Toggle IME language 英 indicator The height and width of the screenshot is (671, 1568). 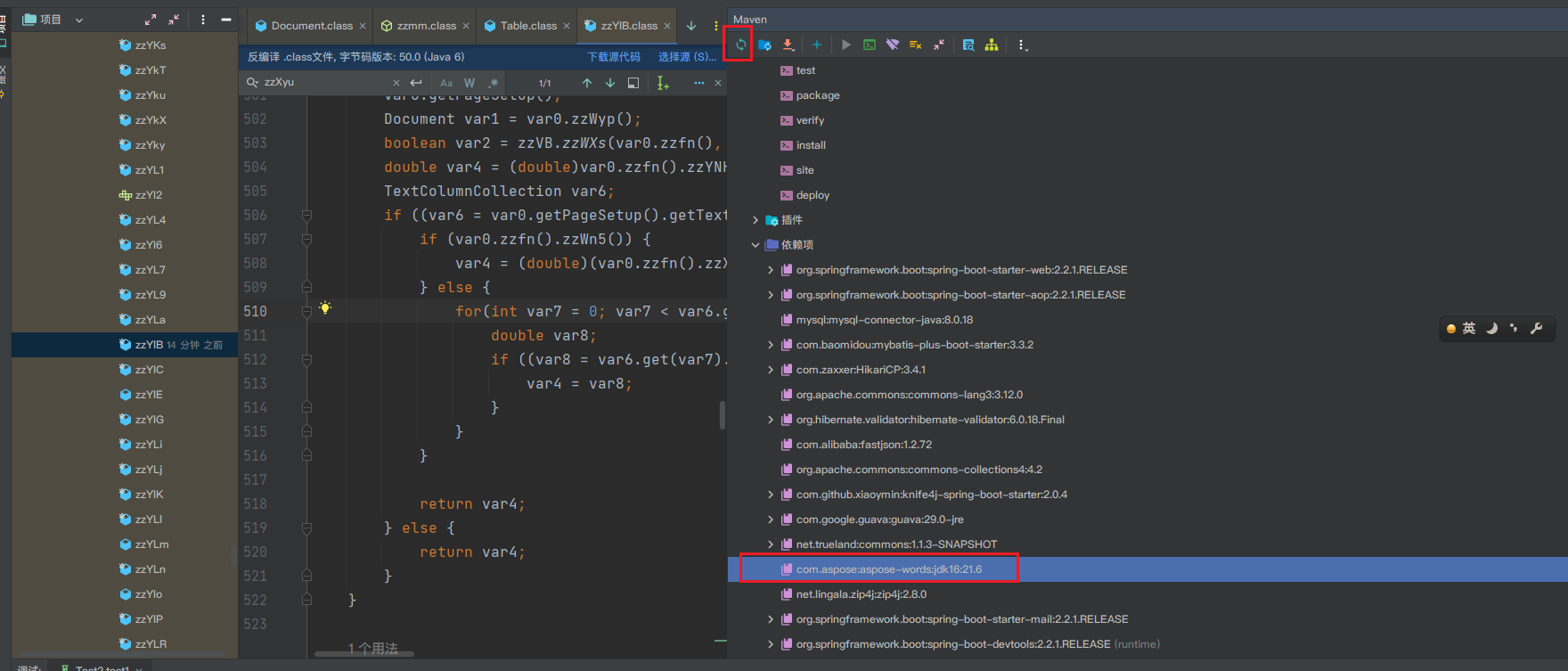pyautogui.click(x=1468, y=329)
